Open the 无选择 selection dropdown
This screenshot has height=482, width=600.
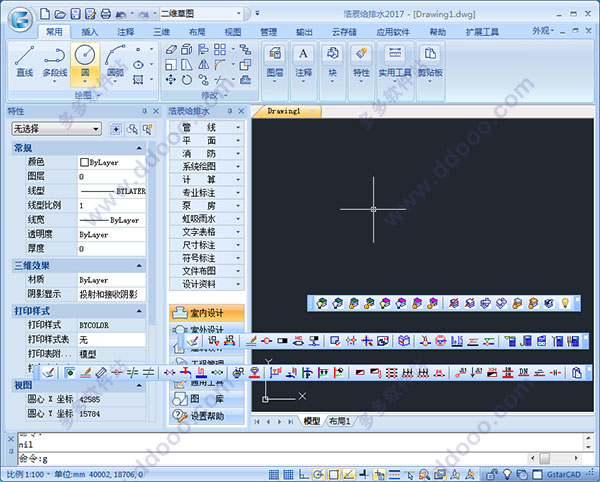[56, 129]
